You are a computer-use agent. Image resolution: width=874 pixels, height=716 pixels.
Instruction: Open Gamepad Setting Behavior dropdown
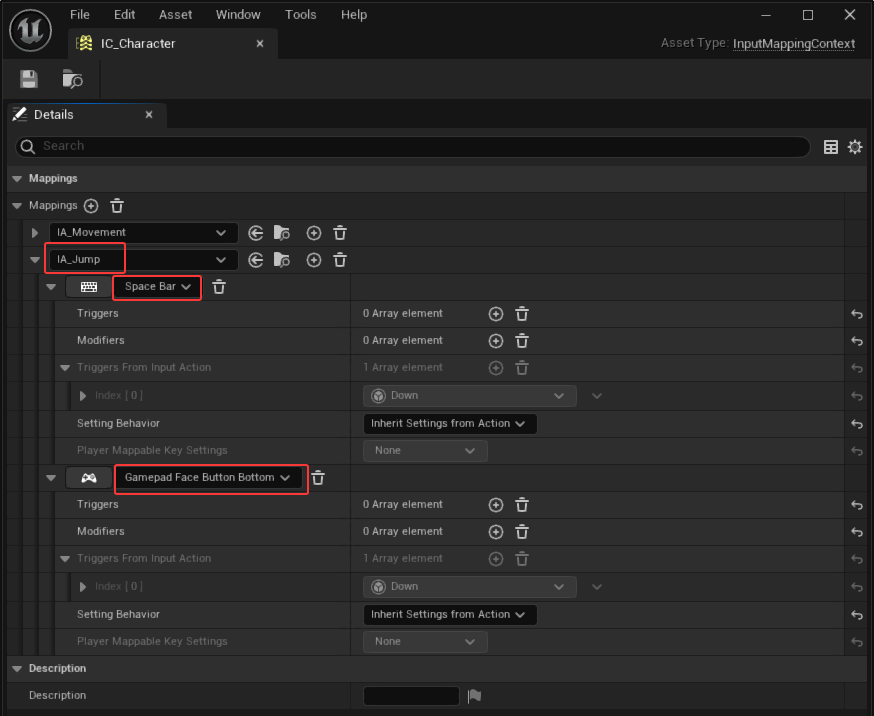pos(449,615)
